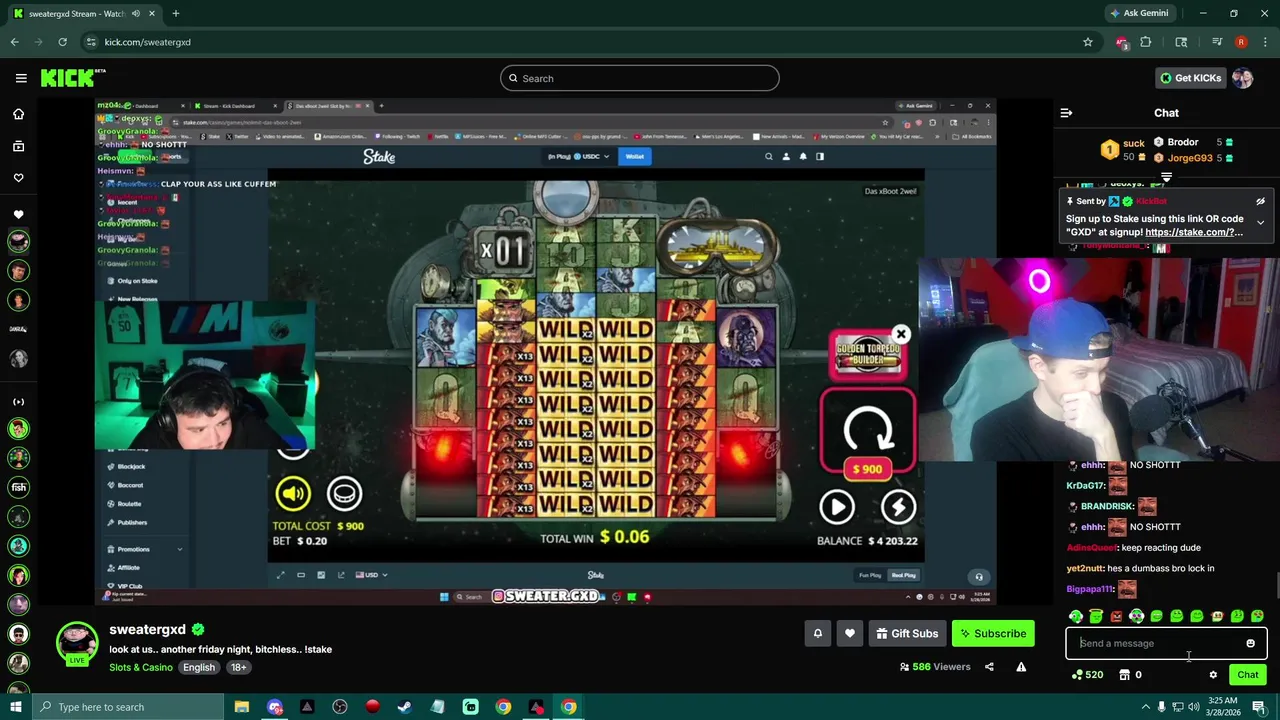Toggle turbo lightning mode in slot
The height and width of the screenshot is (720, 1280).
pyautogui.click(x=898, y=507)
